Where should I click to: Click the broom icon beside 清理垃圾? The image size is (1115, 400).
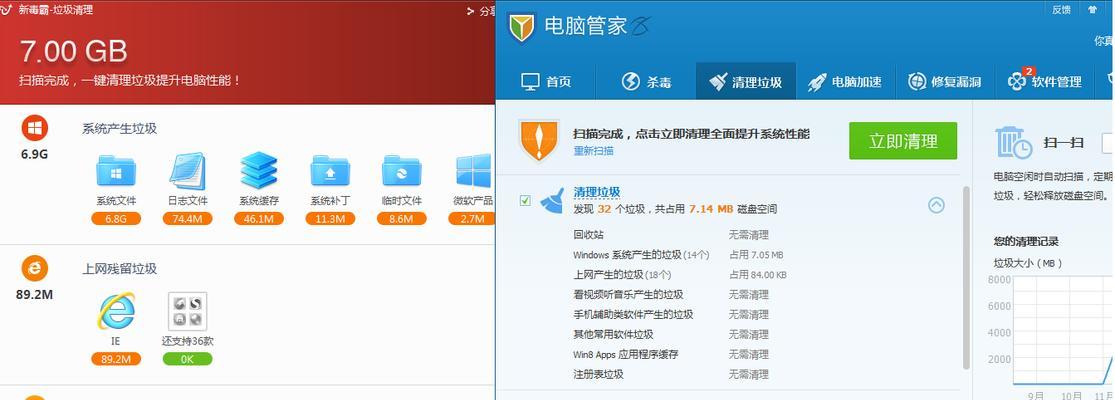(x=553, y=200)
